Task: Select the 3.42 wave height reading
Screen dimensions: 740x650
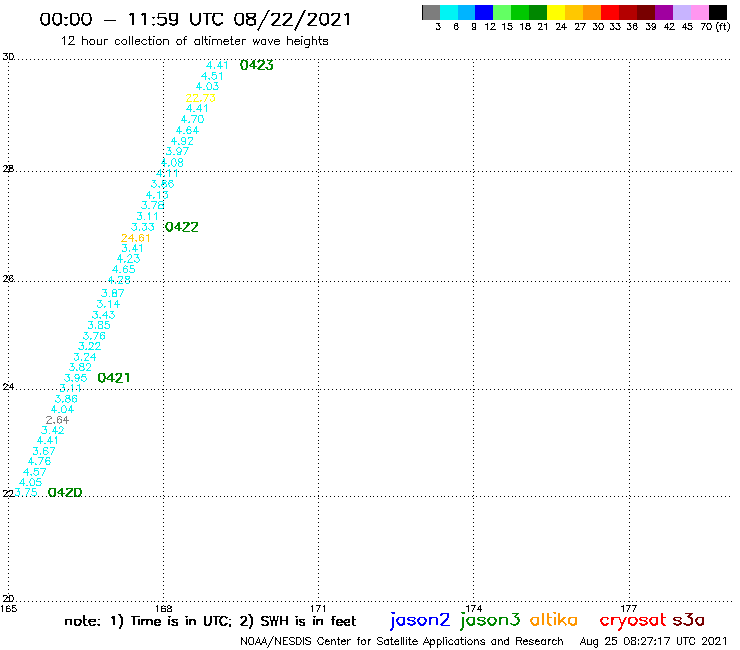Action: 52,430
